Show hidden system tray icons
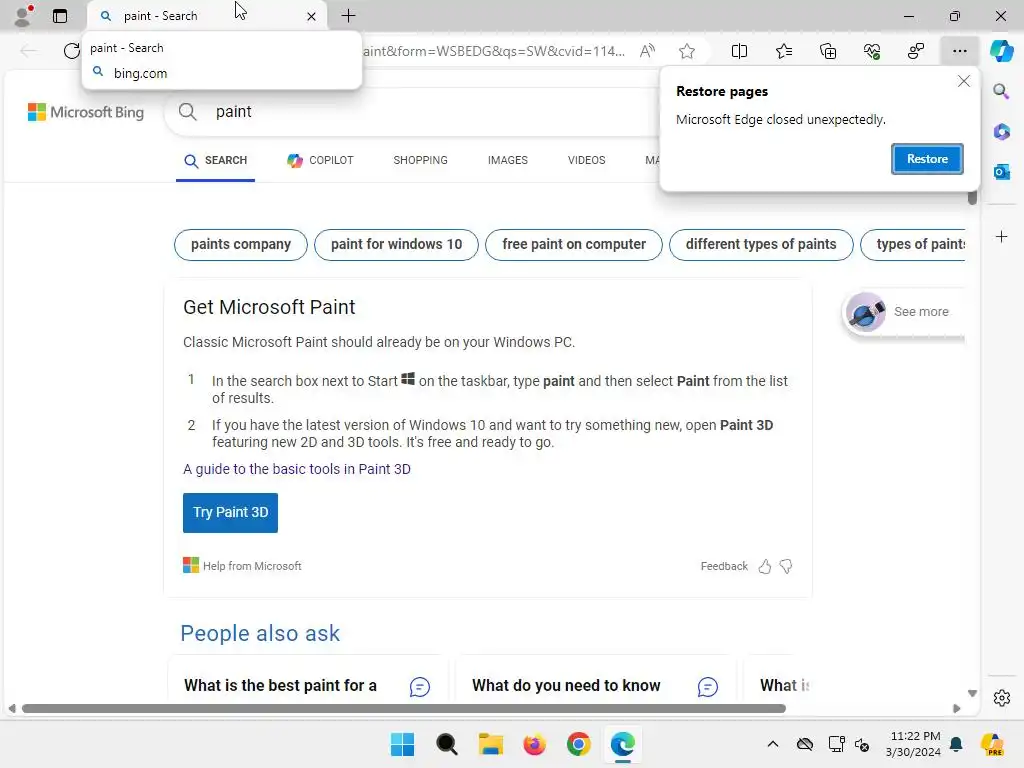 pos(773,744)
